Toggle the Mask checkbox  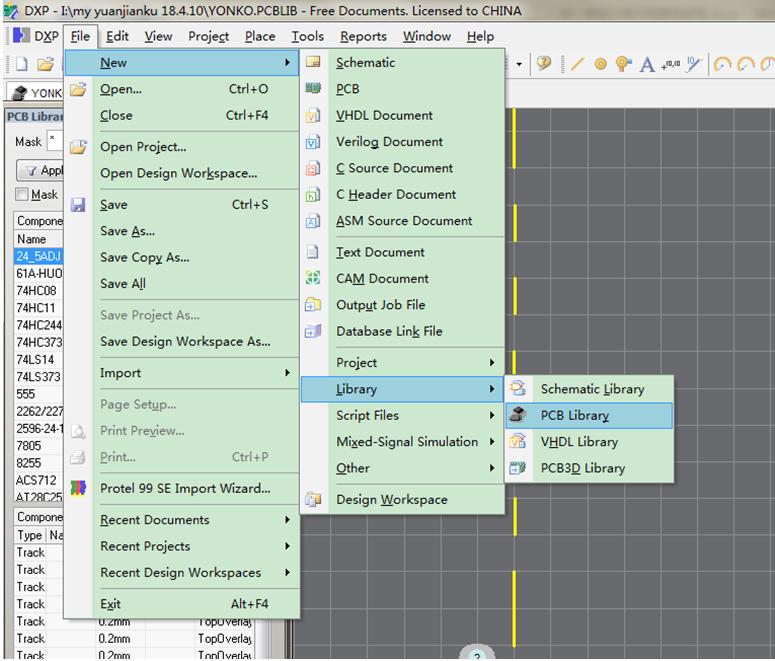click(22, 194)
